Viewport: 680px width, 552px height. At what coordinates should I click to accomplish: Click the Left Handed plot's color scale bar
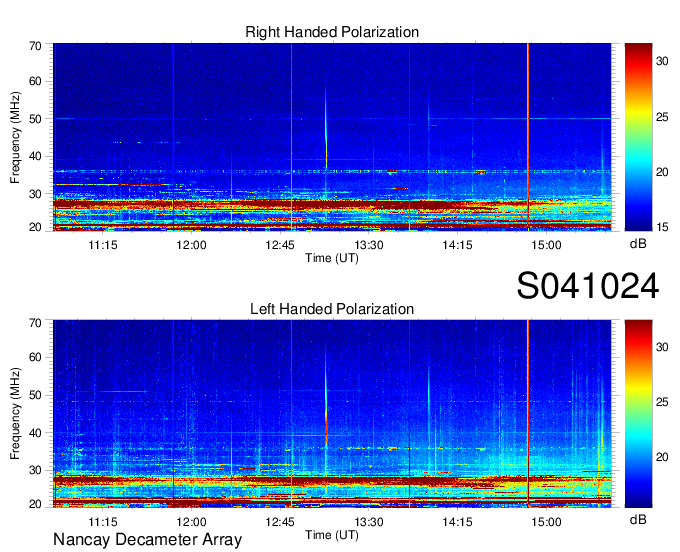click(x=638, y=414)
